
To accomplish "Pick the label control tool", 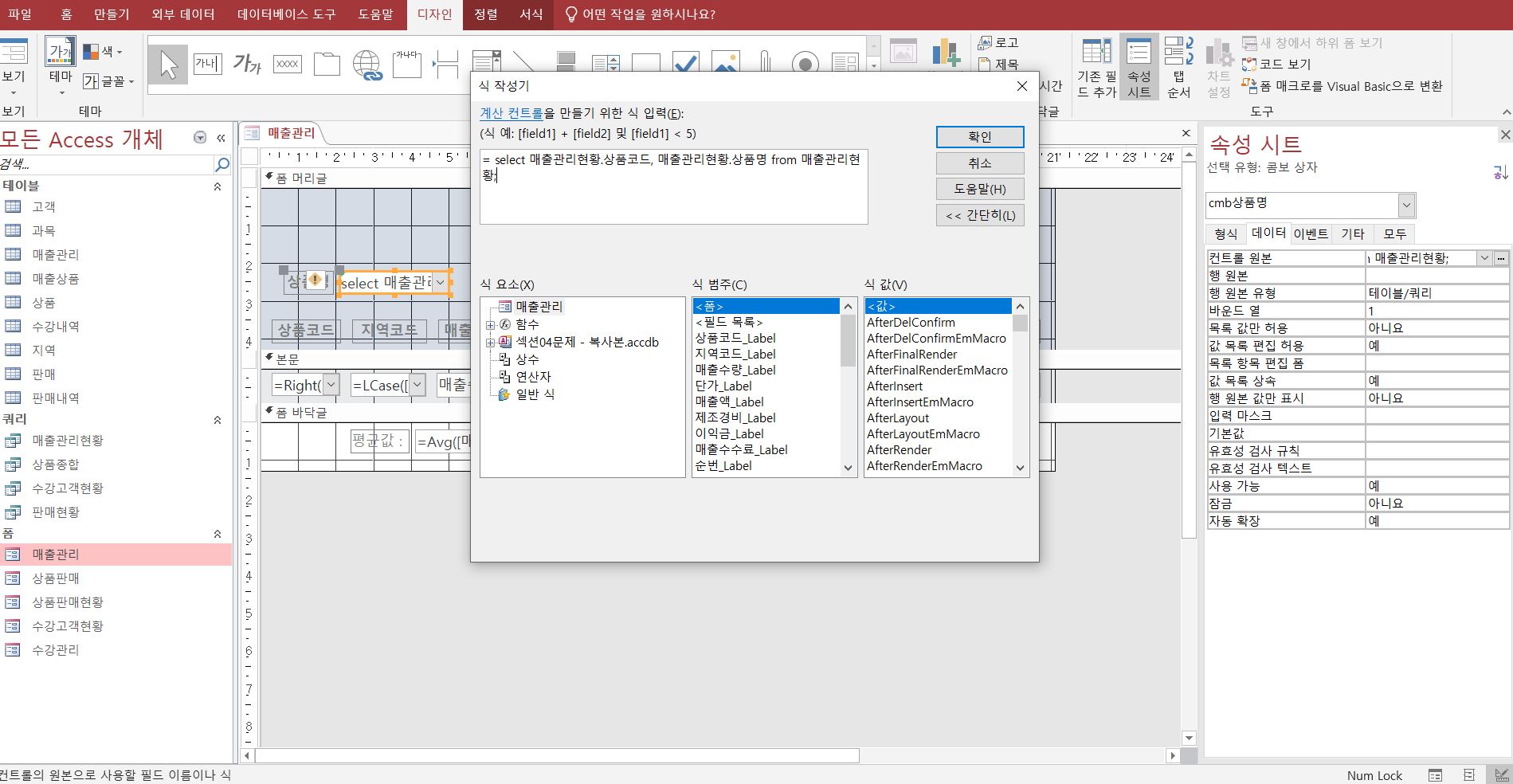I will point(247,64).
